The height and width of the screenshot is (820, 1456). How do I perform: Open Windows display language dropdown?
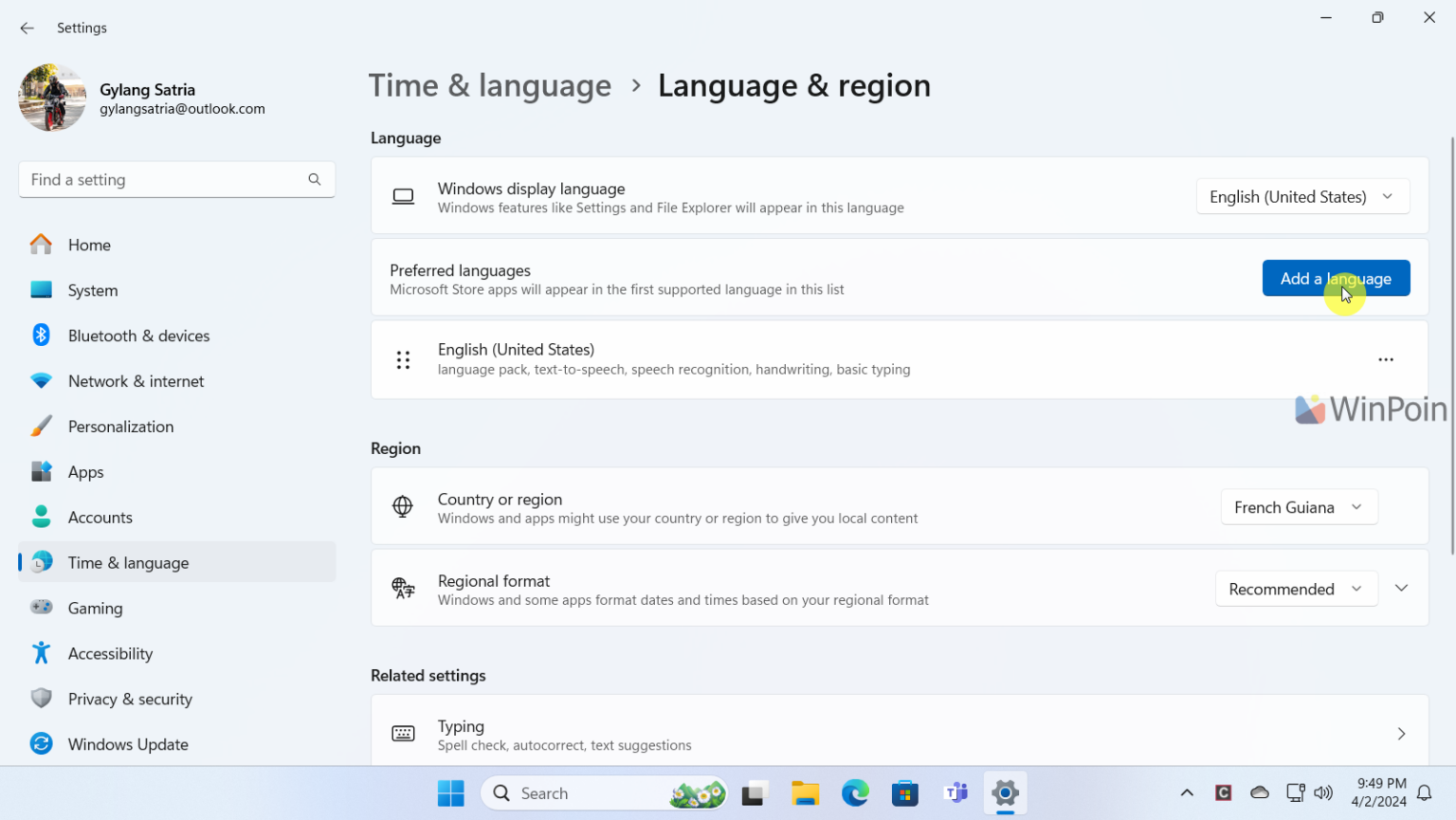pos(1302,196)
